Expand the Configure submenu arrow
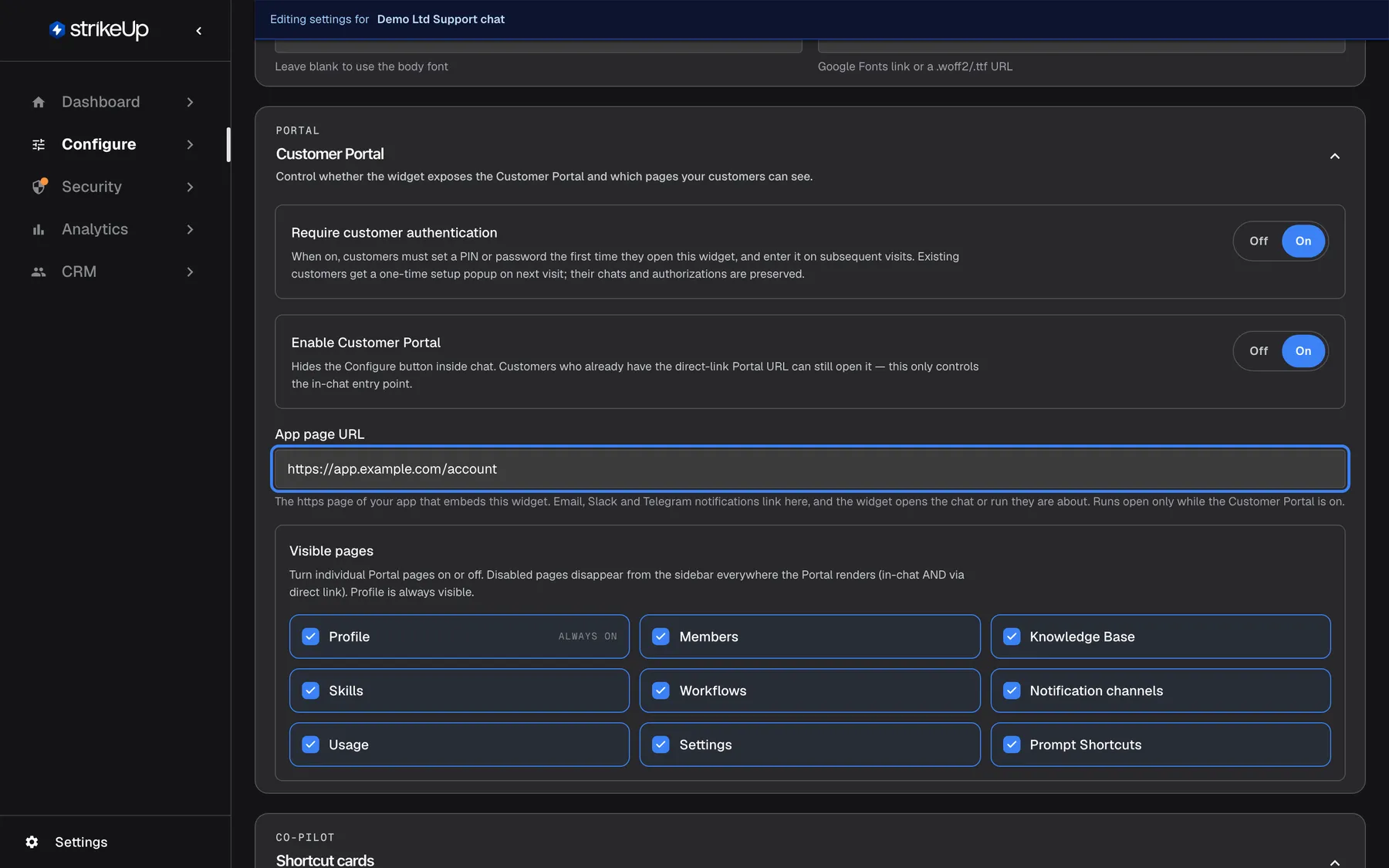1389x868 pixels. 190,144
